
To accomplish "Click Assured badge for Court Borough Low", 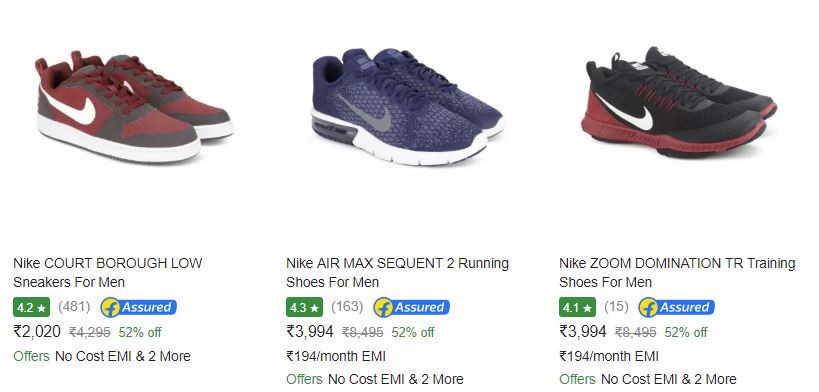I will click(x=139, y=307).
